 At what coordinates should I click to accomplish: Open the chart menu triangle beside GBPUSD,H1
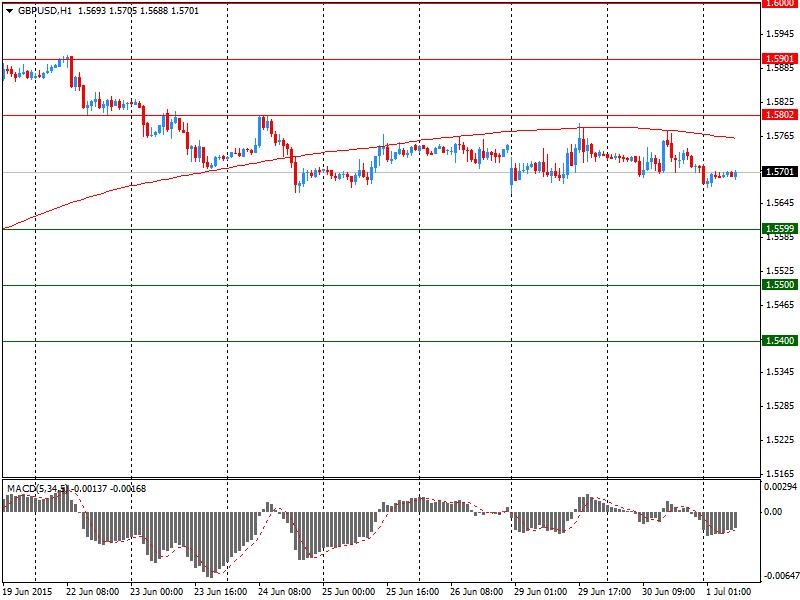click(x=10, y=11)
